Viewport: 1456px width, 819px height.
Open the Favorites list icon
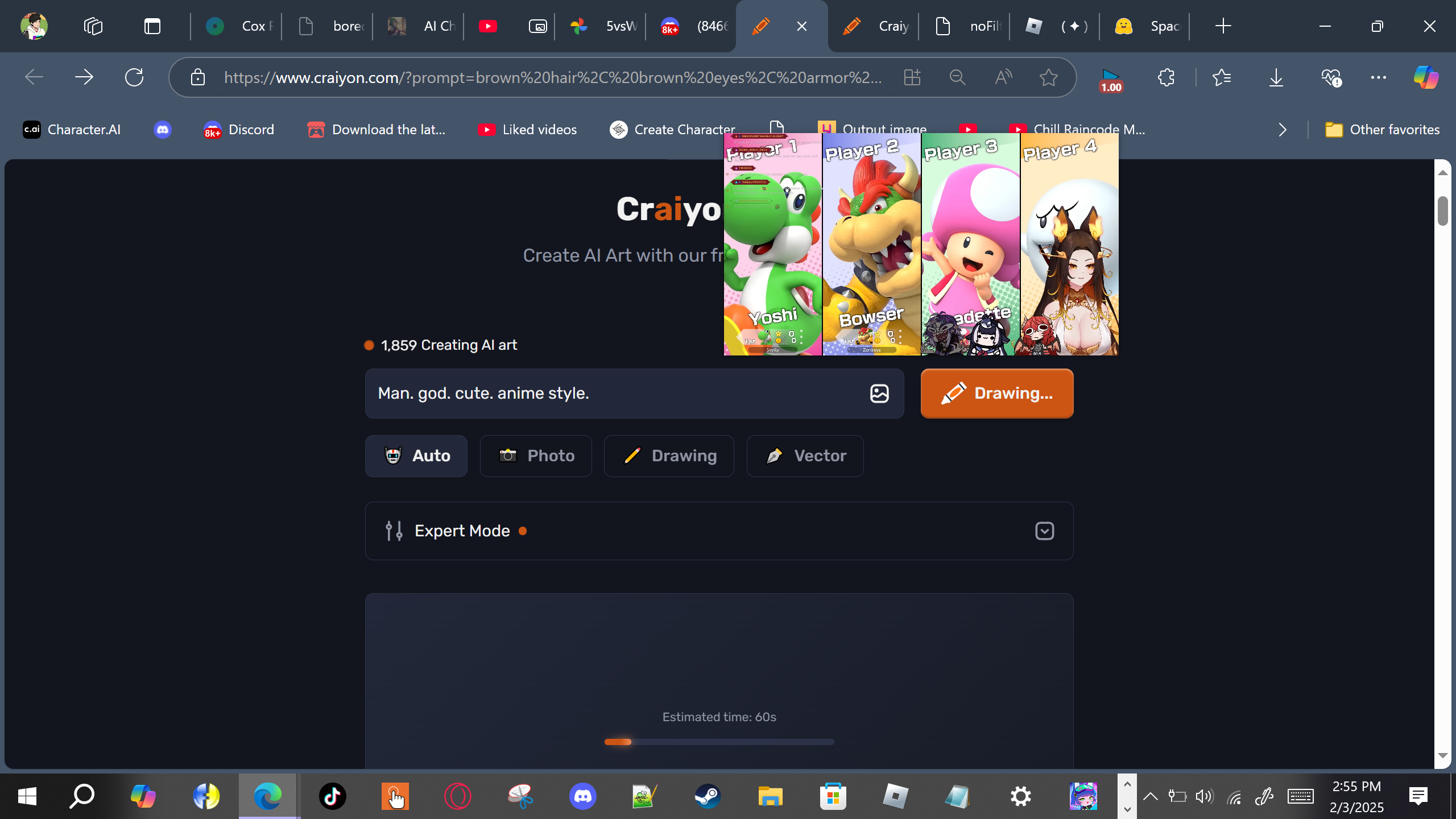point(1222,77)
